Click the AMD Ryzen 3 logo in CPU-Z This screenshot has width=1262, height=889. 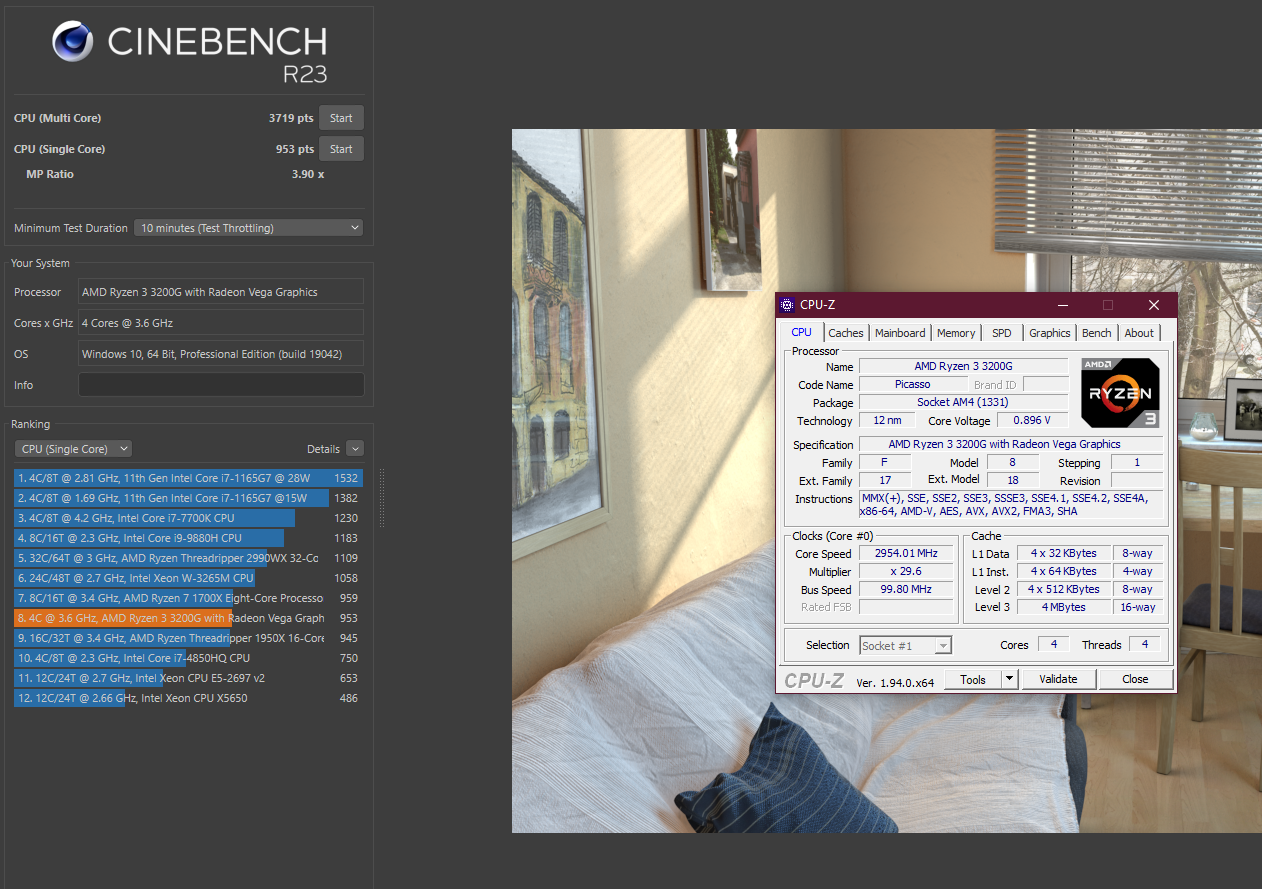(x=1120, y=393)
